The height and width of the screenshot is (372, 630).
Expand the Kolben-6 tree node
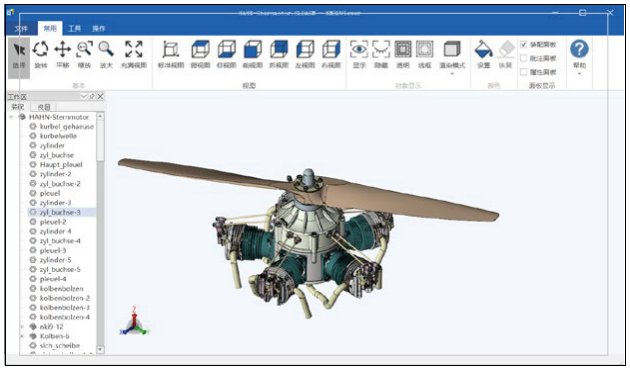coord(22,336)
